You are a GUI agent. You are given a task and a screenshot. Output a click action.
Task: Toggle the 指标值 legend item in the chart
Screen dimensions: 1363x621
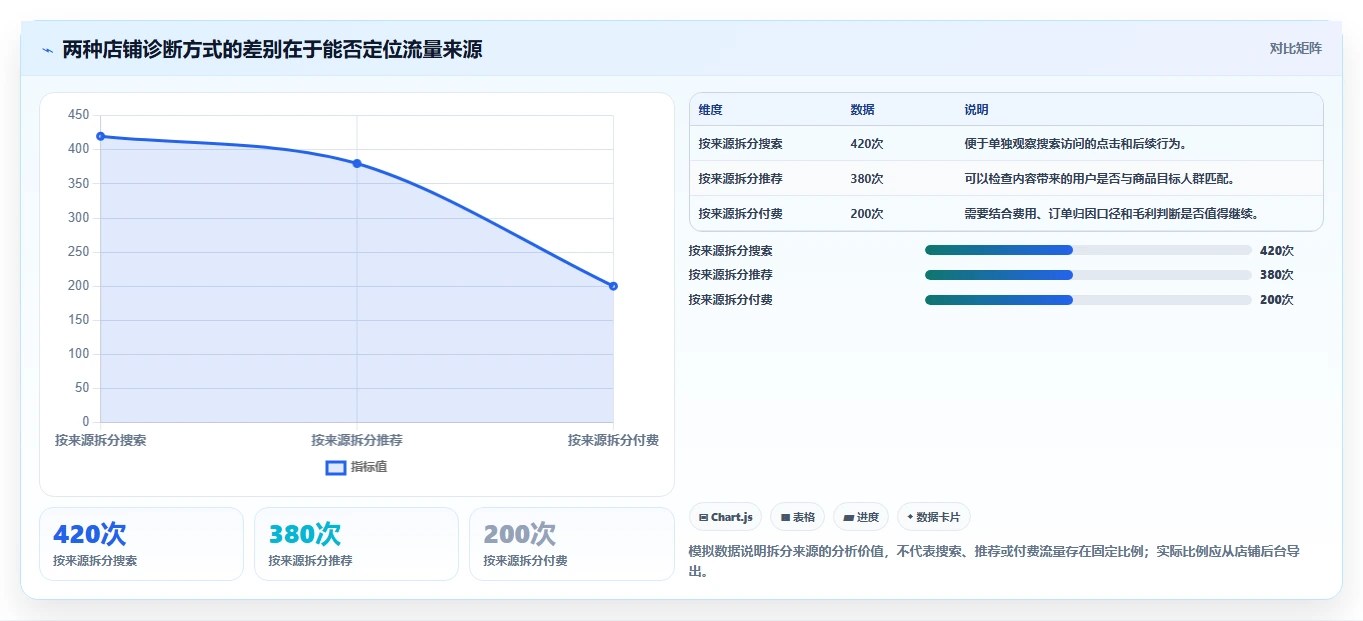pos(356,467)
